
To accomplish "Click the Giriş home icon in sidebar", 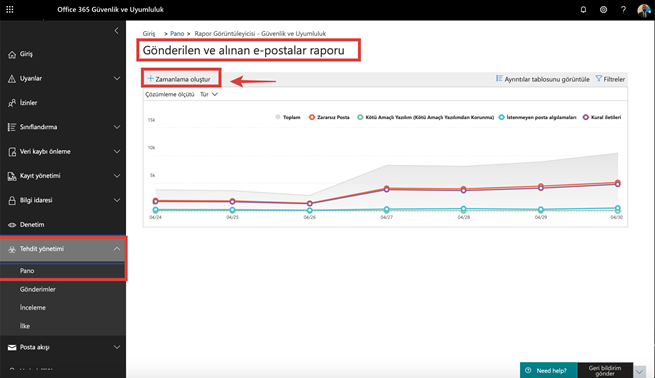I will coord(12,54).
